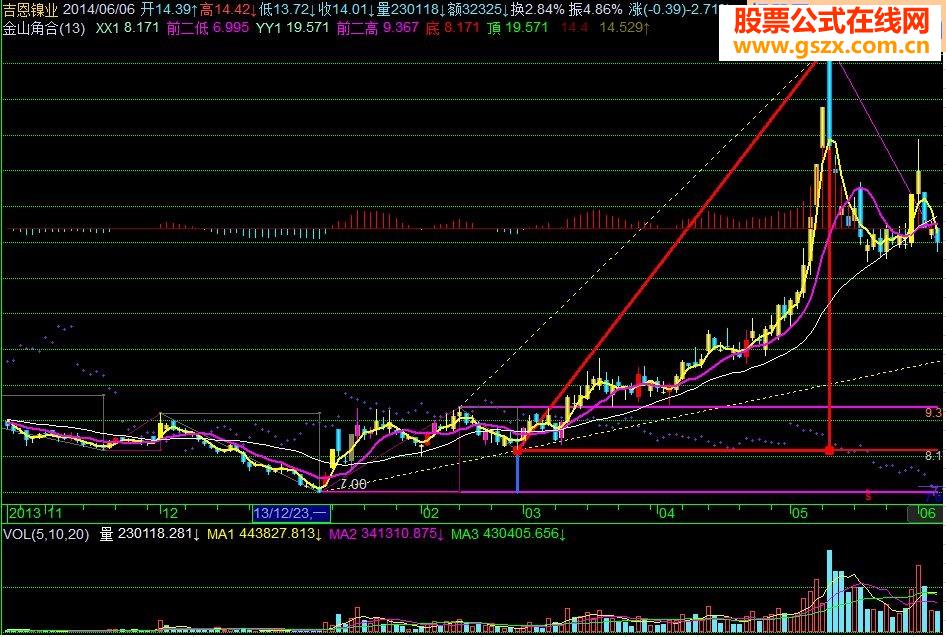The image size is (946, 637).
Task: Click the 金山角合(13) indicator name
Action: (43, 29)
